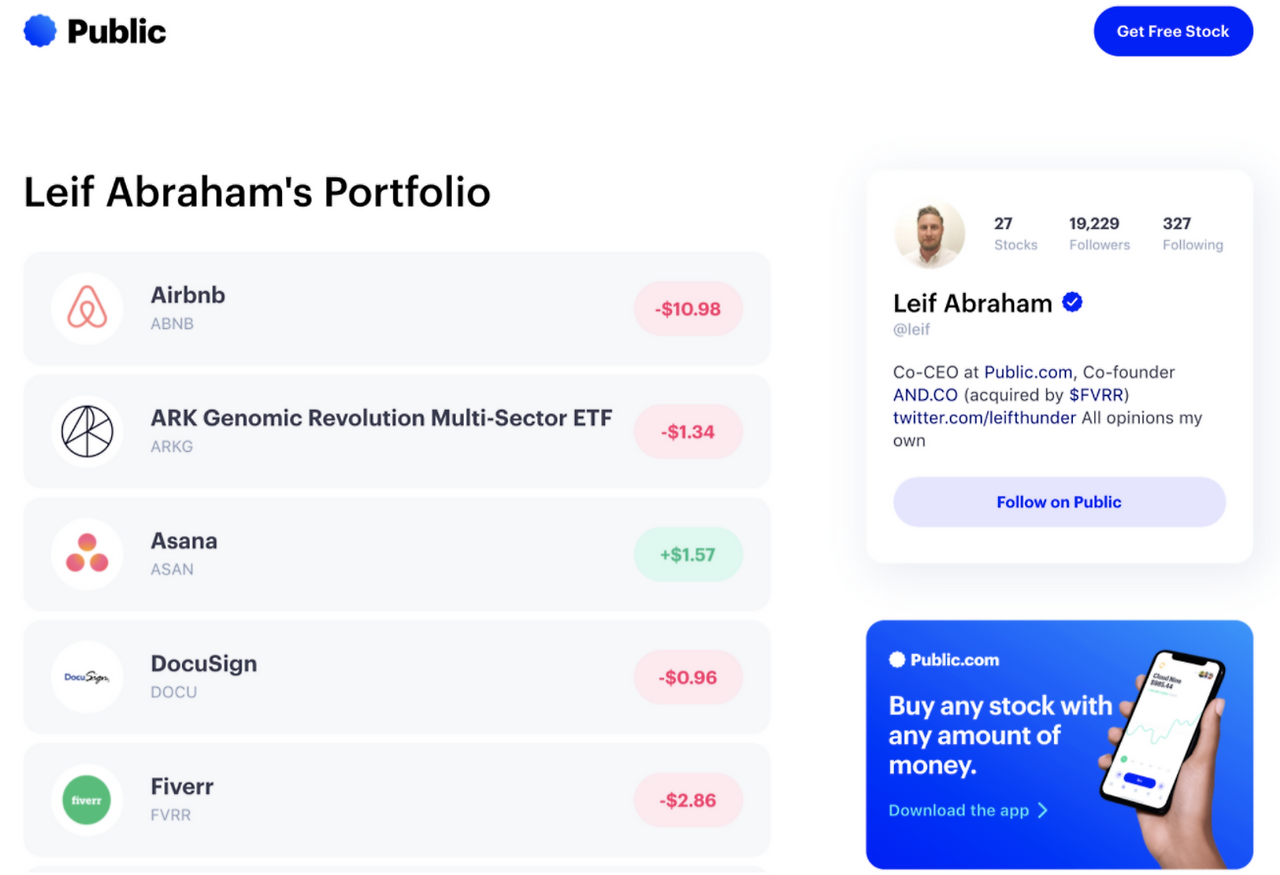
Task: Open the Airbnb logo icon
Action: pyautogui.click(x=87, y=308)
